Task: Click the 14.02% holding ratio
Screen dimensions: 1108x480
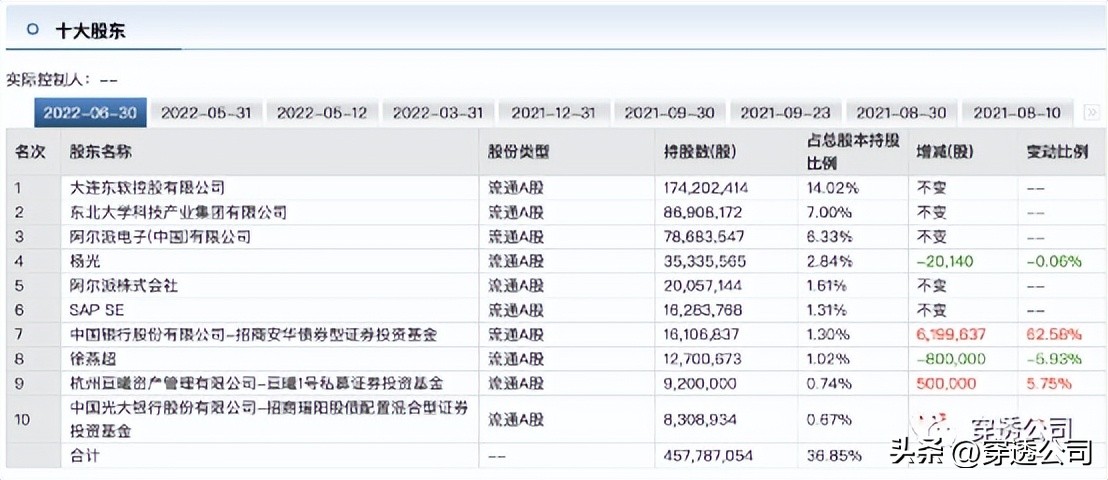Action: coord(833,188)
